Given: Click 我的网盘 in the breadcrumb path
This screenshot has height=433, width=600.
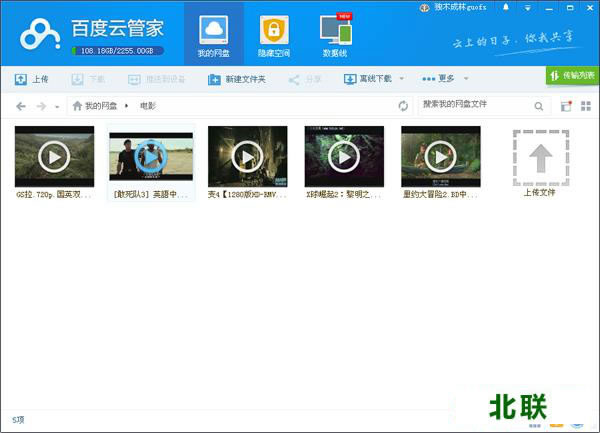Looking at the screenshot, I should [101, 106].
